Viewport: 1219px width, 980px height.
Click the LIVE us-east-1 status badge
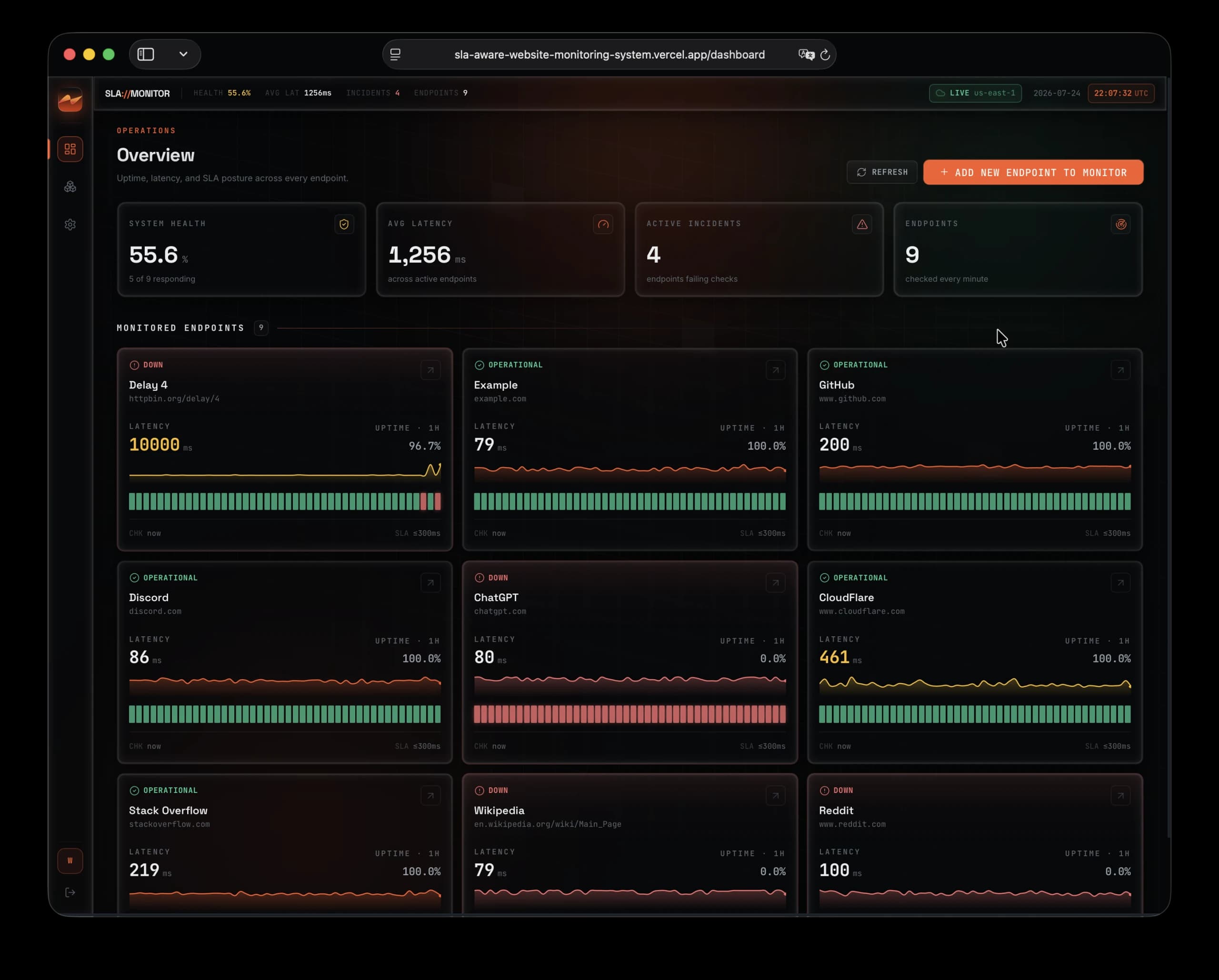click(x=975, y=93)
